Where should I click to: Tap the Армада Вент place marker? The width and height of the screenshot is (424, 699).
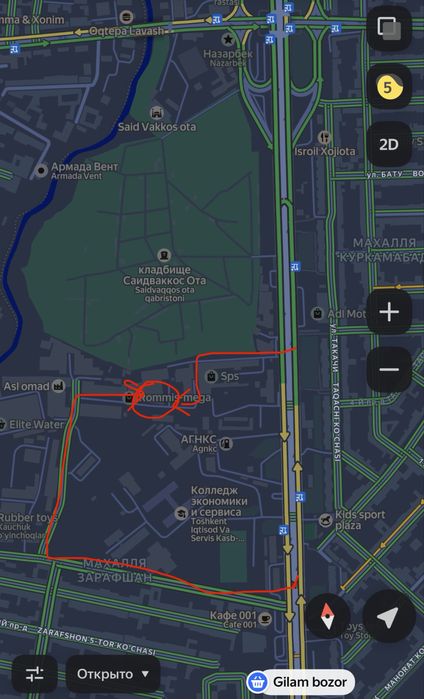(x=42, y=170)
